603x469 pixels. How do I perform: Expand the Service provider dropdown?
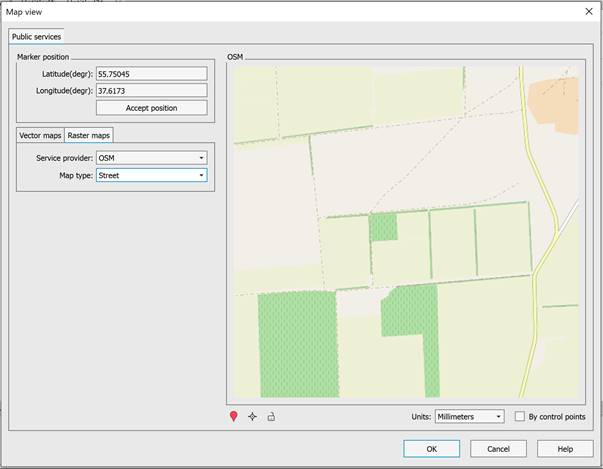pyautogui.click(x=151, y=157)
